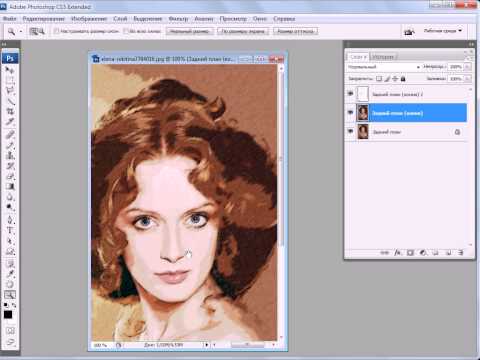Viewport: 480px width, 360px height.
Task: Select the Clone Stamp tool
Action: (x=10, y=156)
